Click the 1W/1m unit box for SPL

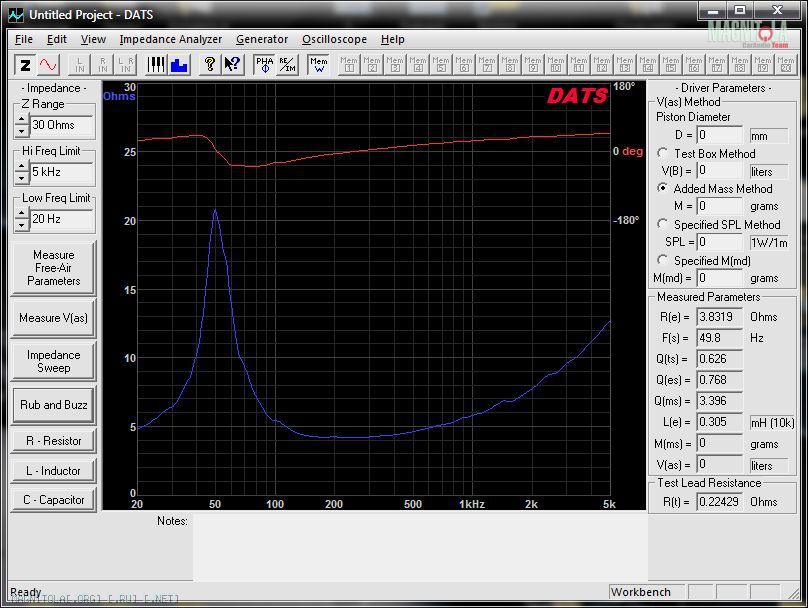(x=768, y=243)
